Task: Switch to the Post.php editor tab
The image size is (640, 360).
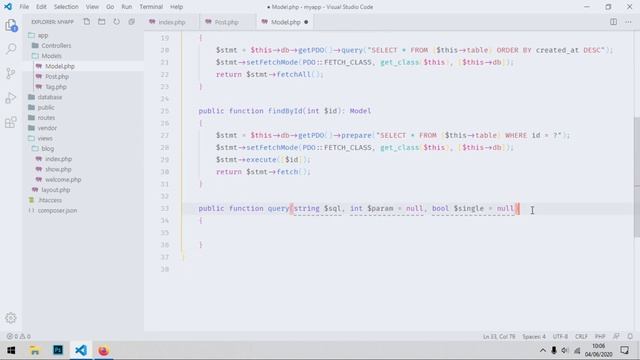Action: click(227, 22)
